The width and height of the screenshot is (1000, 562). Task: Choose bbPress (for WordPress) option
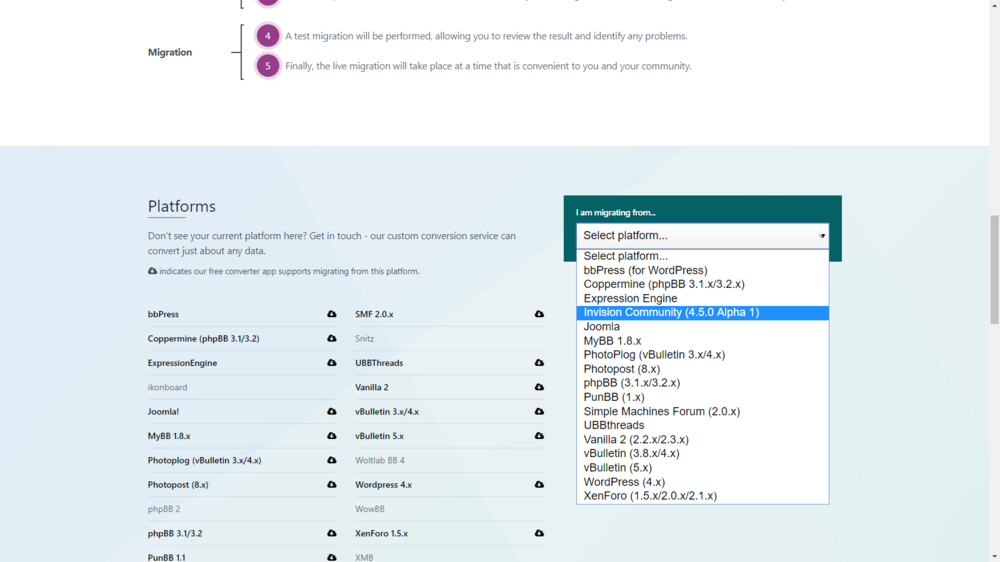[x=645, y=270]
